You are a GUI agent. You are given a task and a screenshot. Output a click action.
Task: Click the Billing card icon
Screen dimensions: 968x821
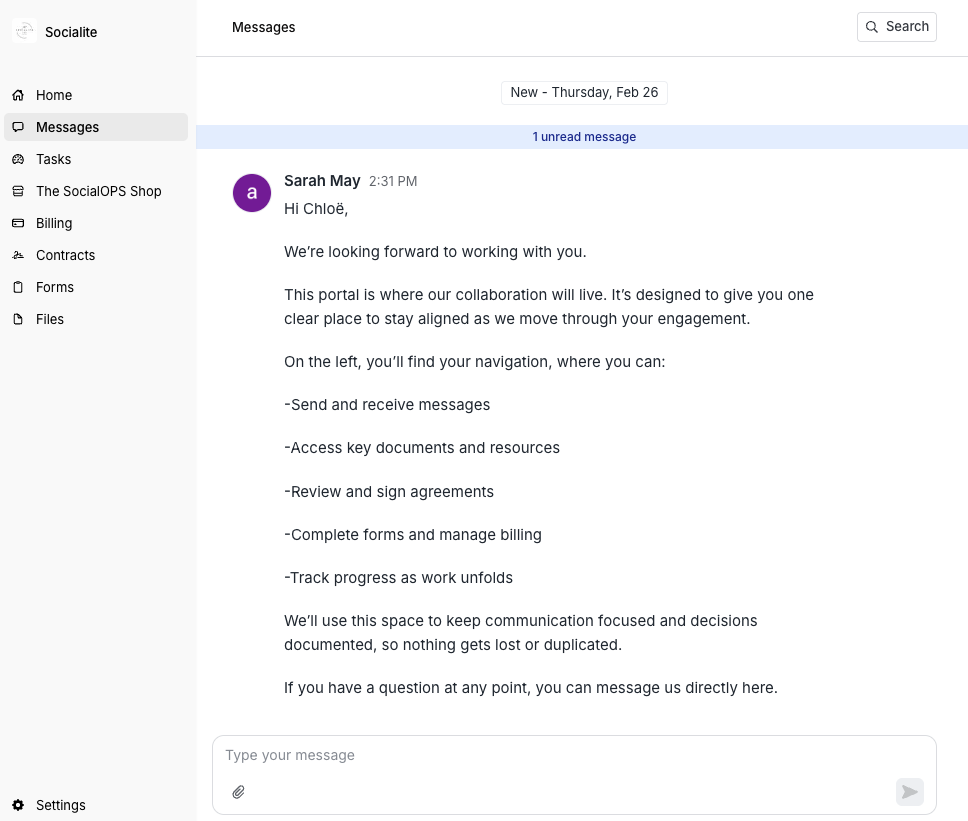click(18, 223)
